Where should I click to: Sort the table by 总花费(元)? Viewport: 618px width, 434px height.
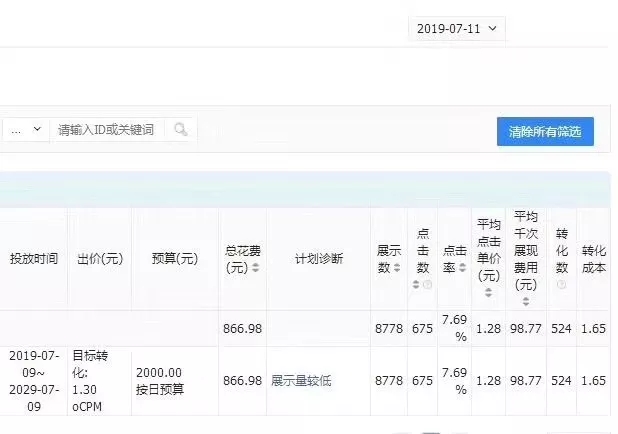point(255,268)
